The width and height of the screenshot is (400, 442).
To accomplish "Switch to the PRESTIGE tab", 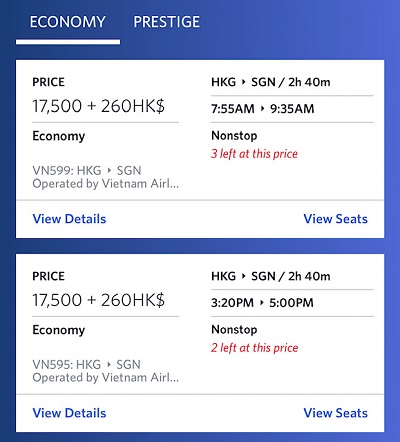I will click(167, 22).
